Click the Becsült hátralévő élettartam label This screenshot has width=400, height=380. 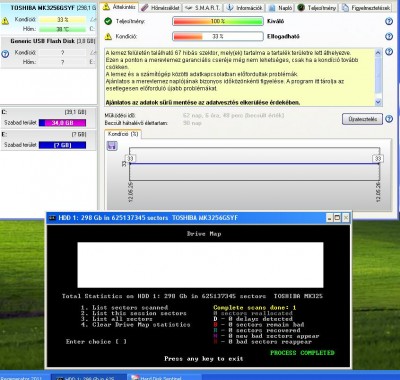[136, 123]
